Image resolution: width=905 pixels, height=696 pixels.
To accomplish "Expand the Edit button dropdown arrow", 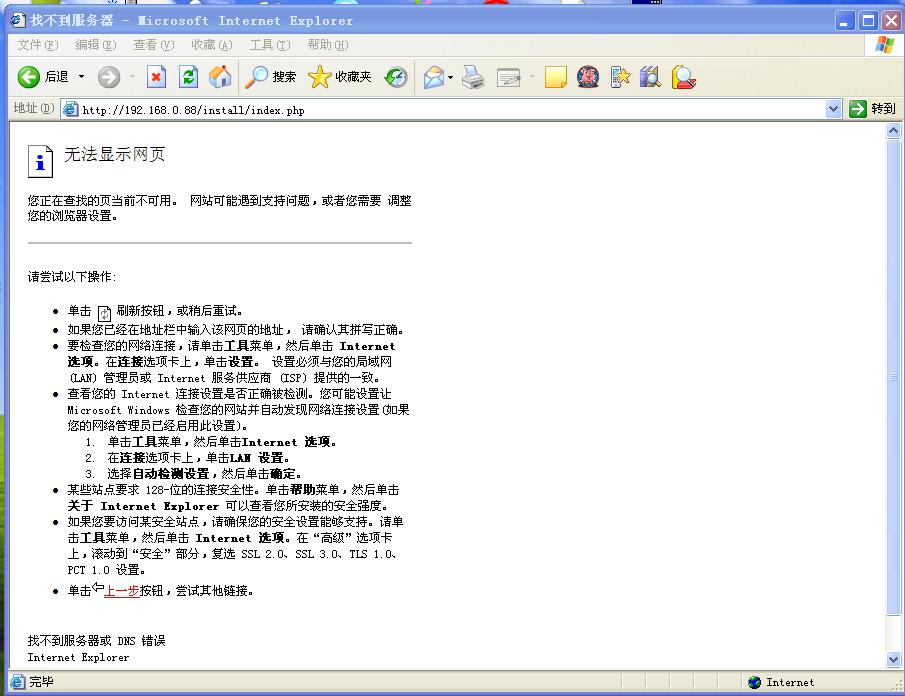I will pyautogui.click(x=532, y=77).
